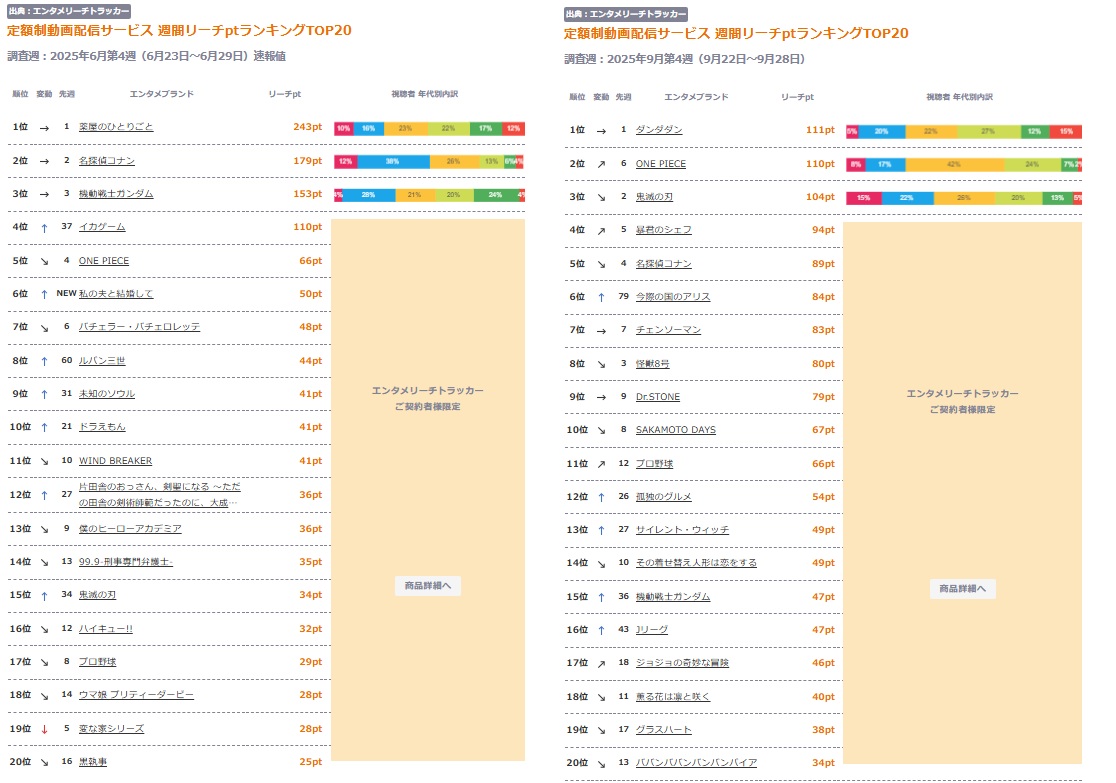Screen dimensions: 1116x783
Task: Open the ジョジョの奇妙な冒険 link
Action: pyautogui.click(x=682, y=663)
